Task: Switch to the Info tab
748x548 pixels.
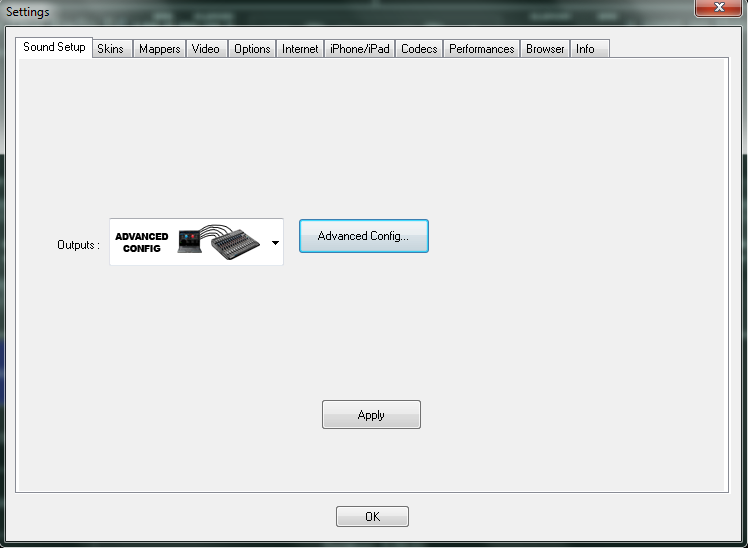Action: coord(590,49)
